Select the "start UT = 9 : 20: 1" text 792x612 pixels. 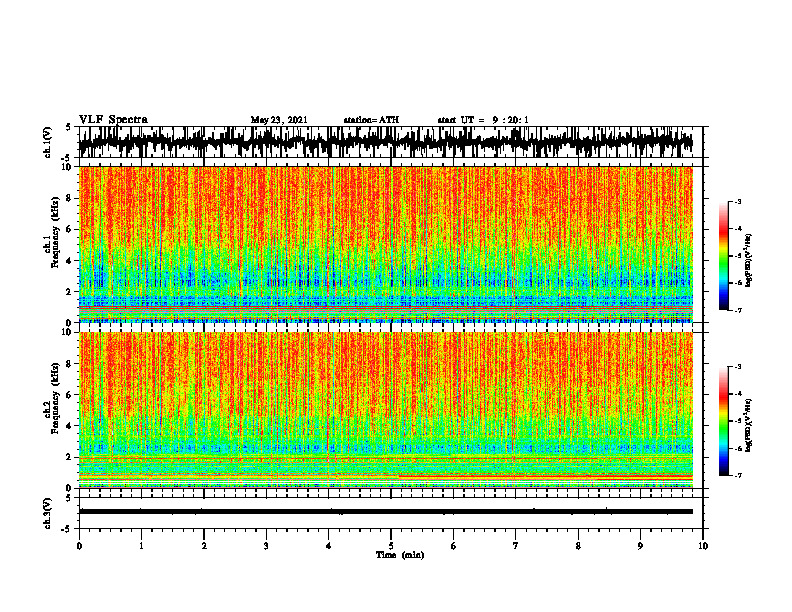tap(483, 120)
